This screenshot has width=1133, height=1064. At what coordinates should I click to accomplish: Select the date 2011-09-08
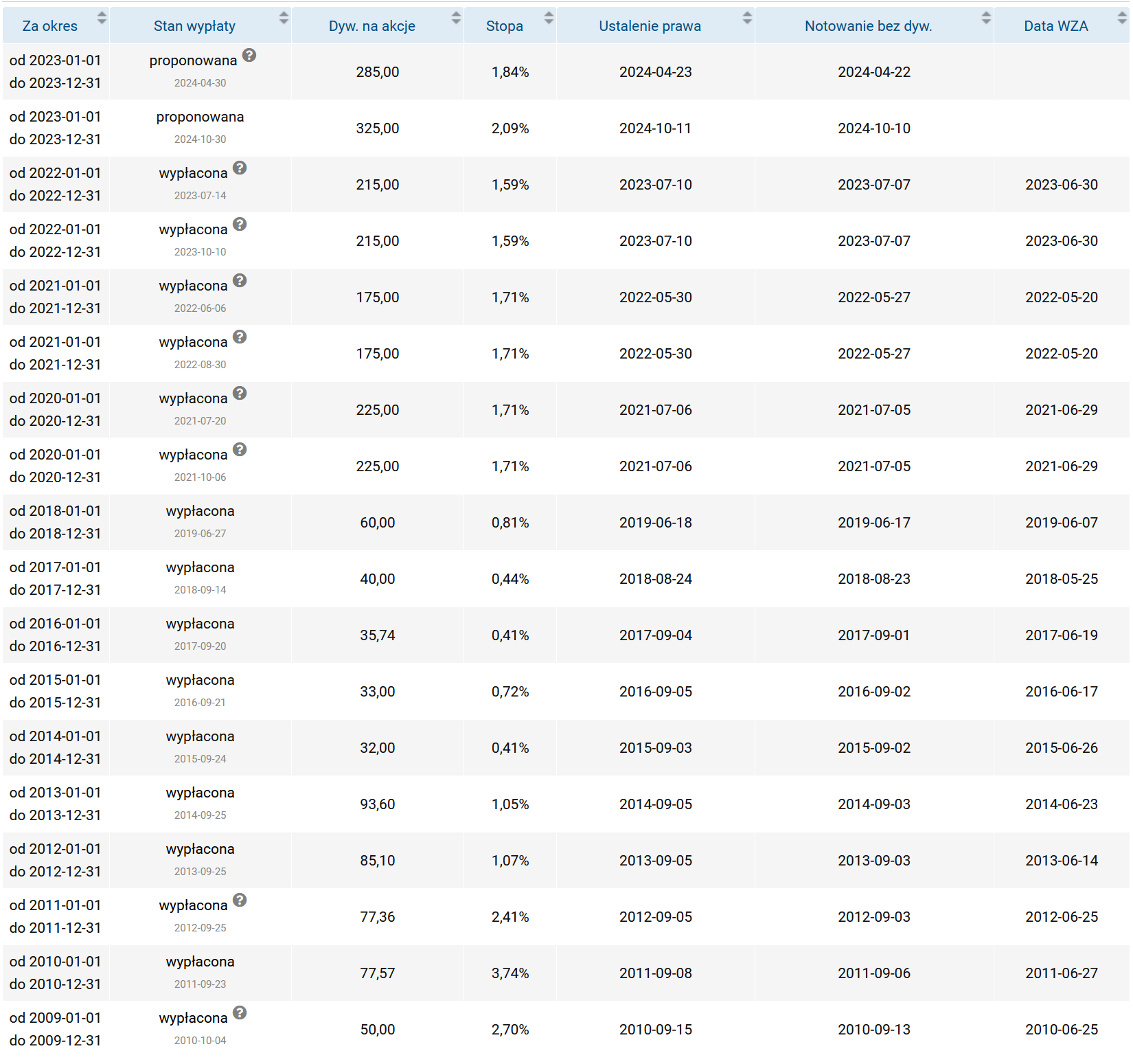pos(656,973)
